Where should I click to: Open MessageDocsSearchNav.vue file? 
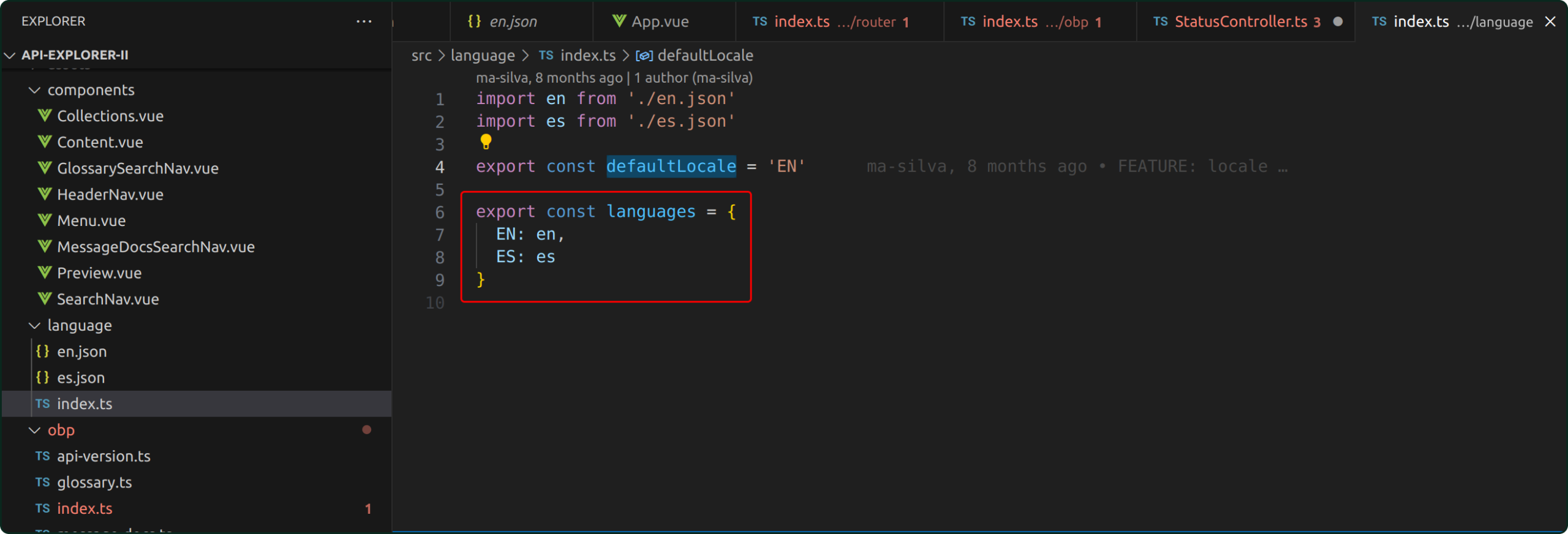(156, 247)
